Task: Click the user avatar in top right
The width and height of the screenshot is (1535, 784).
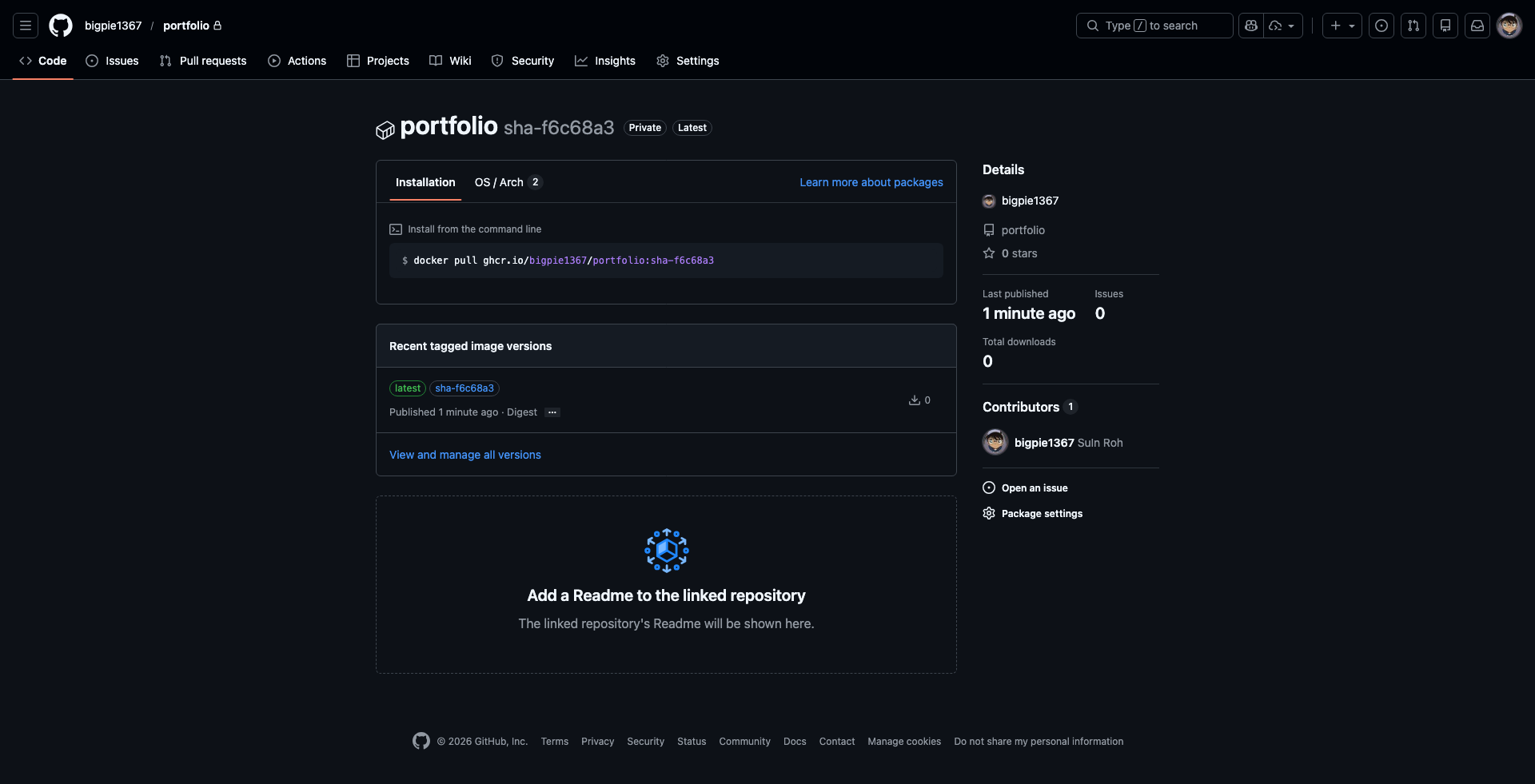Action: (1509, 26)
